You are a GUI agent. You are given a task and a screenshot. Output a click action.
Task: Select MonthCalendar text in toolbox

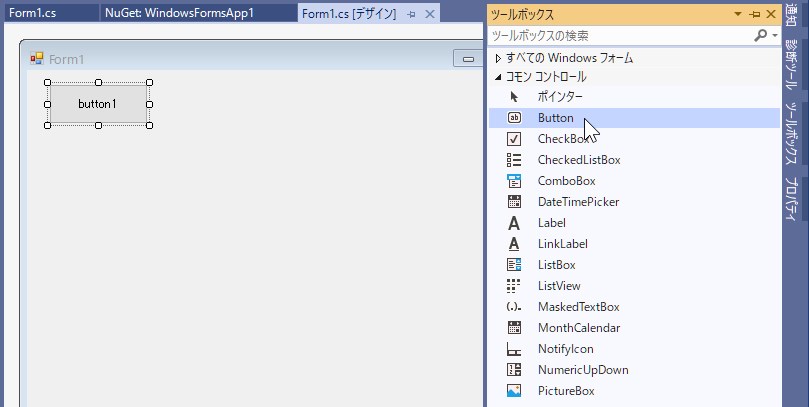coord(579,328)
